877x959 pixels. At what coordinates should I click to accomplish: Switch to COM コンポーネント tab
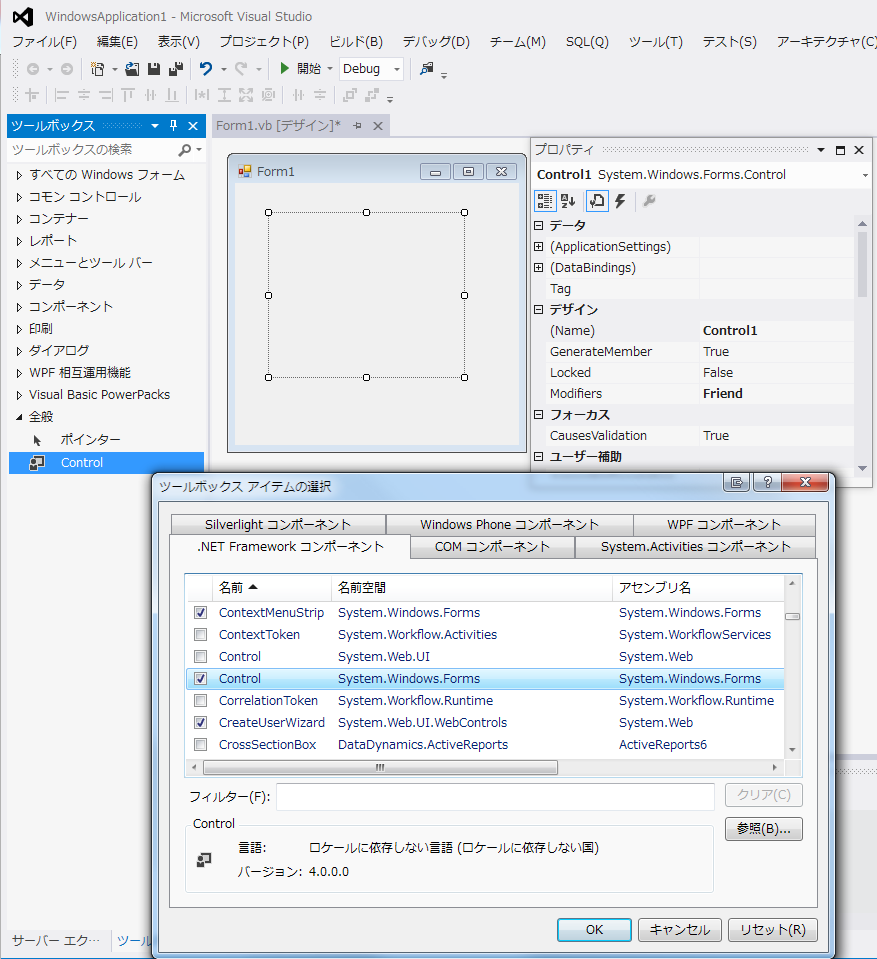(x=492, y=547)
